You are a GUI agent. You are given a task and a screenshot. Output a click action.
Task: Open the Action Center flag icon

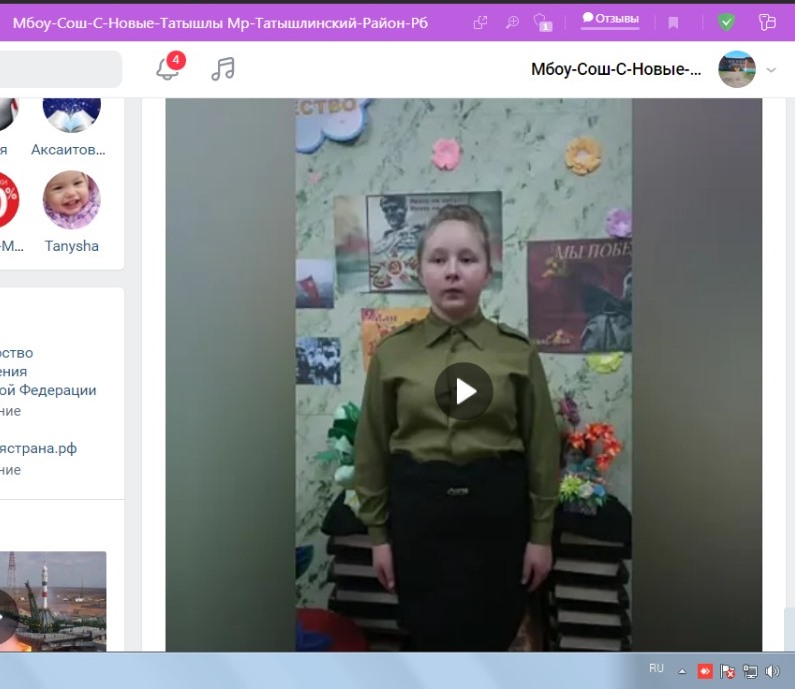pyautogui.click(x=727, y=672)
